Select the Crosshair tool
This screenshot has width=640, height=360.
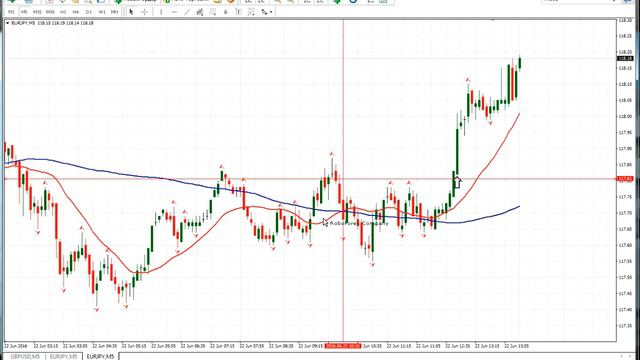144,12
